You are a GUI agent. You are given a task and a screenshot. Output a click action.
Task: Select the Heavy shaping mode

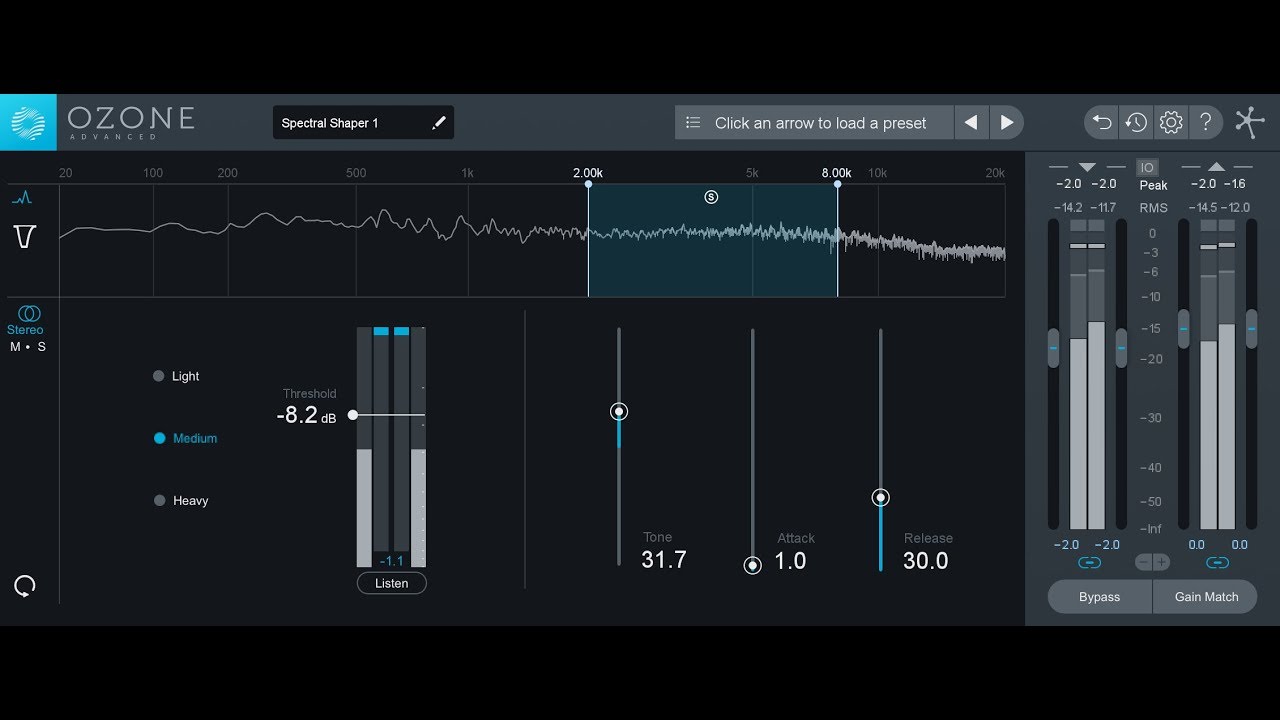(x=181, y=500)
